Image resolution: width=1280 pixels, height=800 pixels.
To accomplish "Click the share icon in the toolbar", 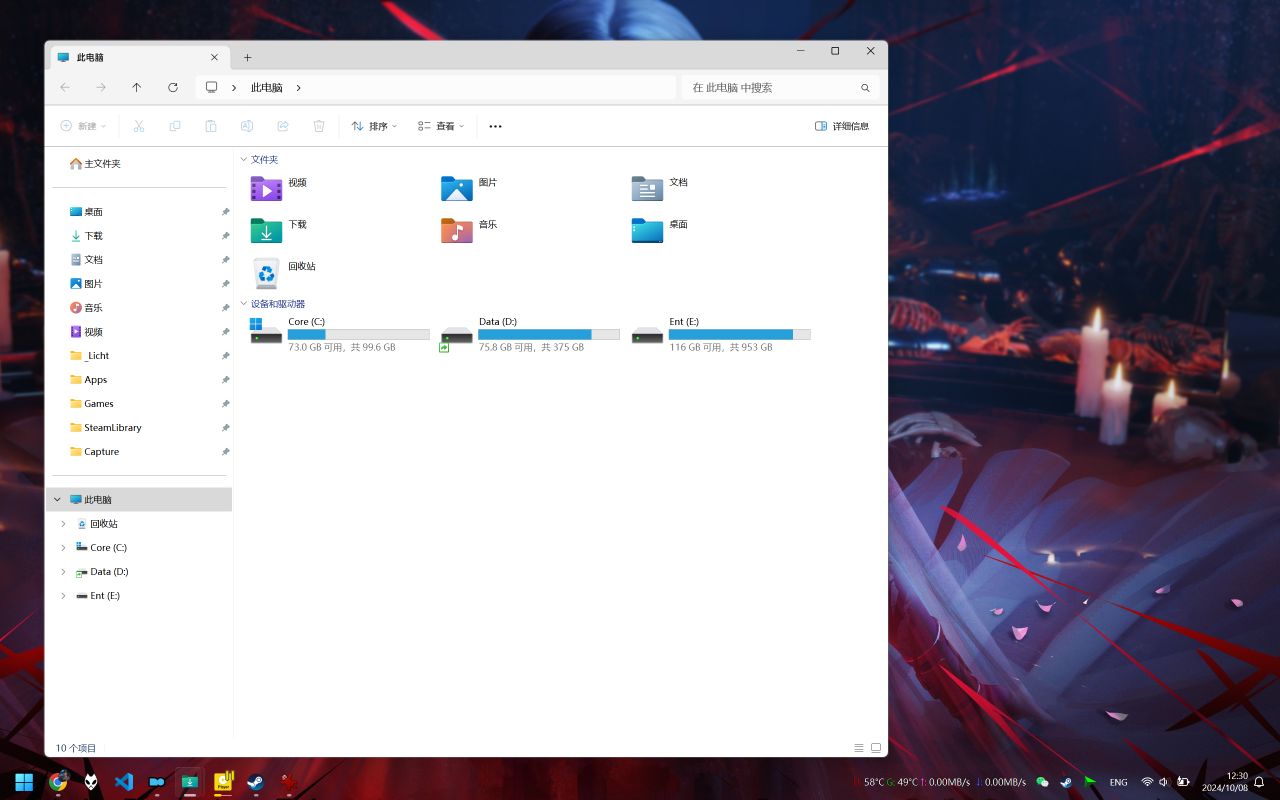I will click(283, 126).
